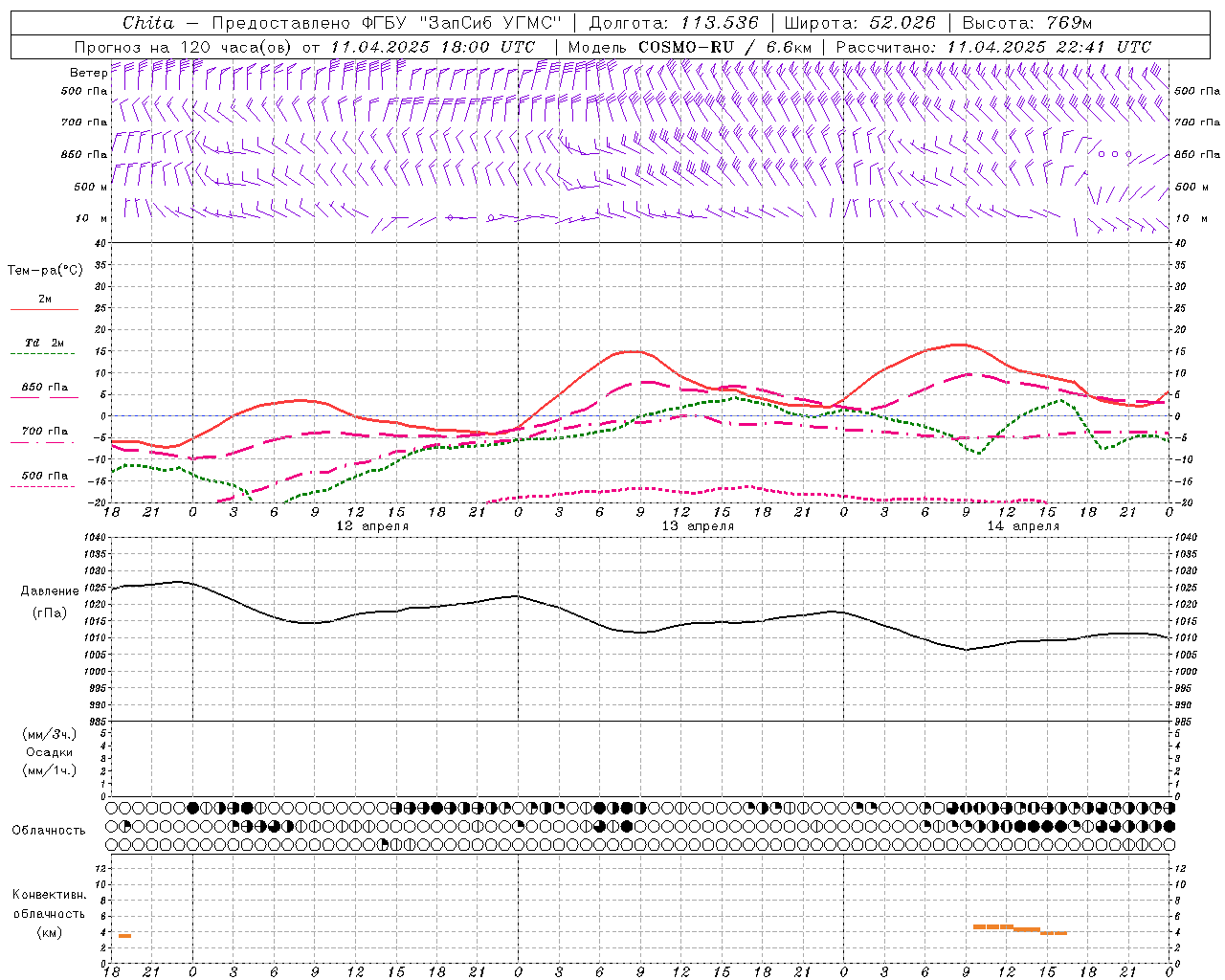Click the "13 апреля" date label
The width and height of the screenshot is (1225, 980).
[698, 526]
